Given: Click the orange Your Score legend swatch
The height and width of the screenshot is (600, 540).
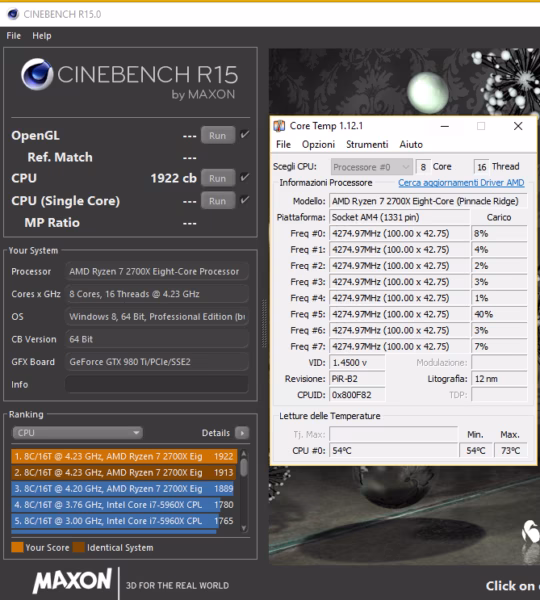Looking at the screenshot, I should [17, 547].
